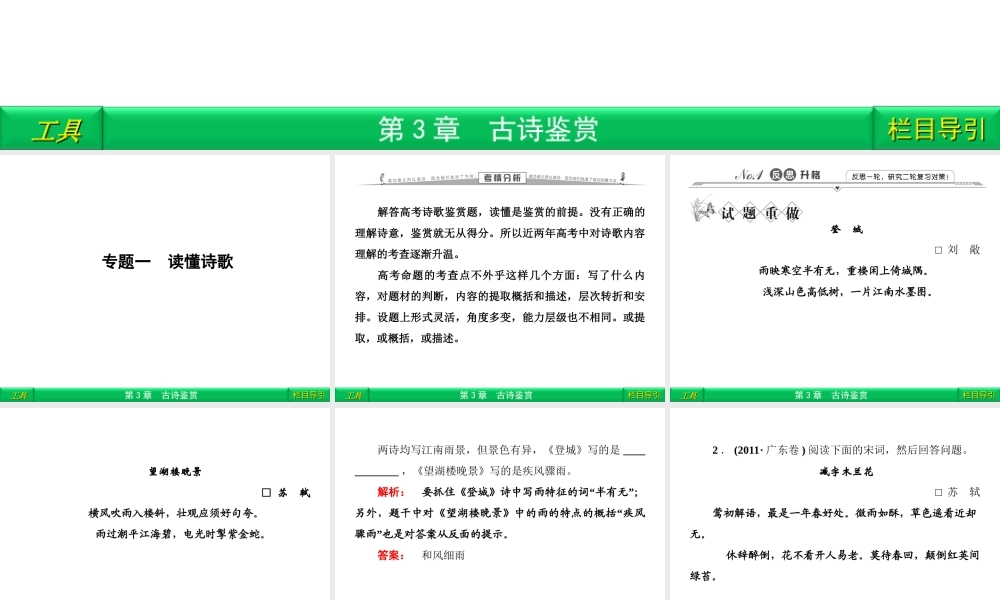This screenshot has height=600, width=1000.
Task: Click the question line 2. (2011·广东卷)
Action: 841,450
